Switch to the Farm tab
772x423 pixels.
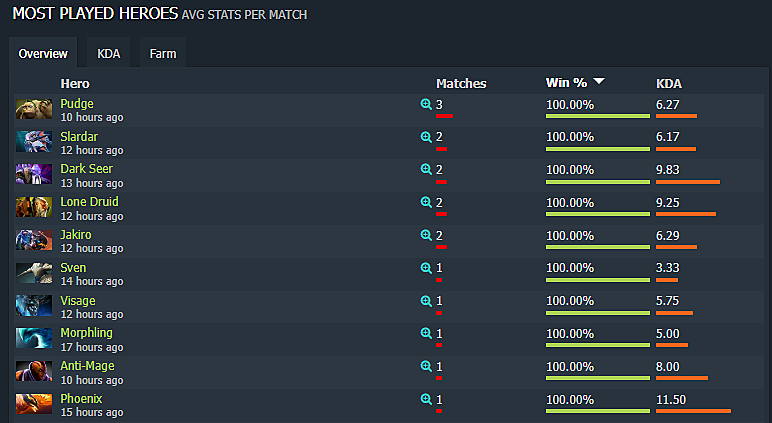tap(162, 53)
